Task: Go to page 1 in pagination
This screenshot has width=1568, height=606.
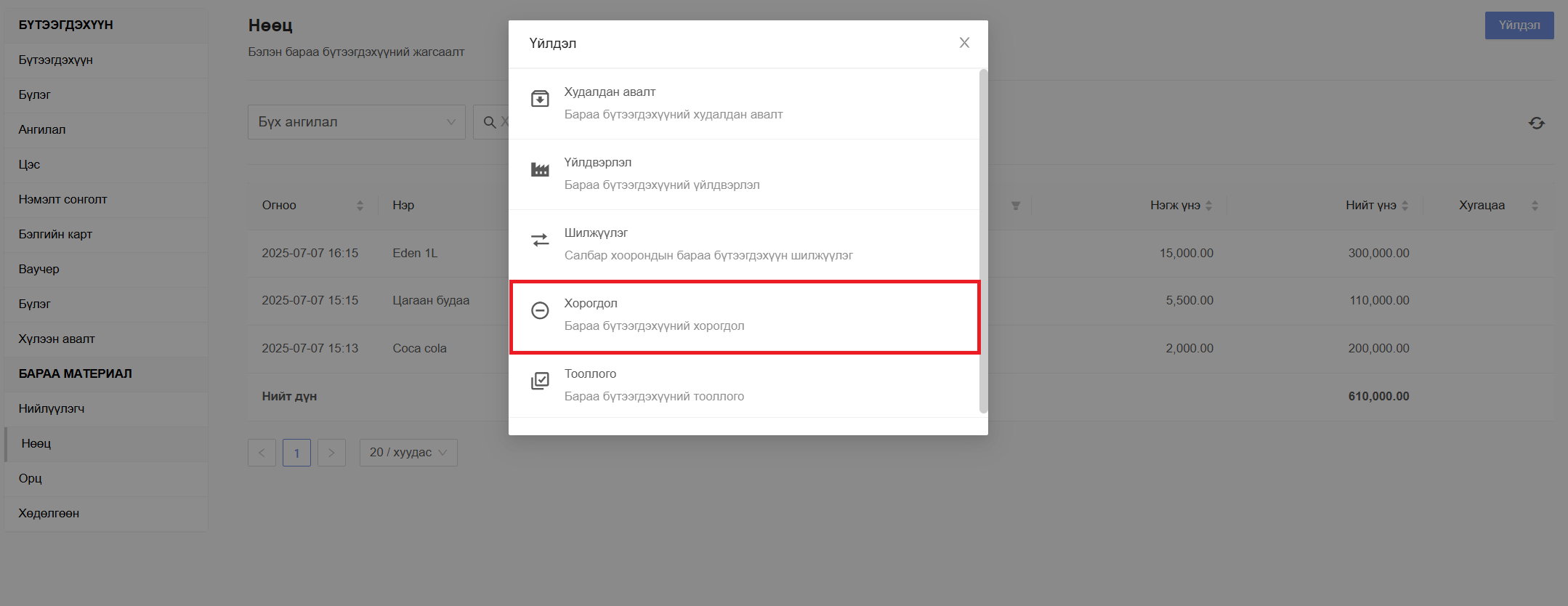Action: (296, 453)
